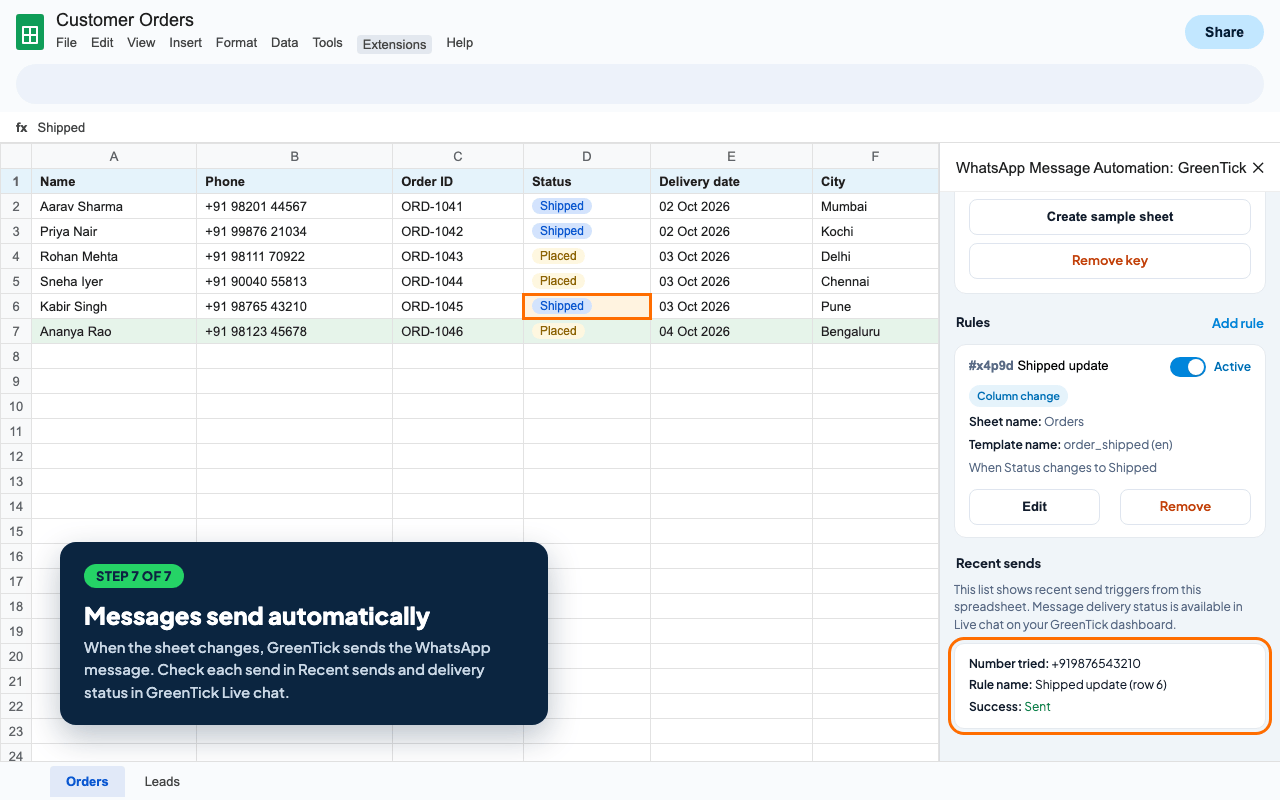Edit the Shipped update rule
The width and height of the screenshot is (1280, 800).
pyautogui.click(x=1034, y=507)
